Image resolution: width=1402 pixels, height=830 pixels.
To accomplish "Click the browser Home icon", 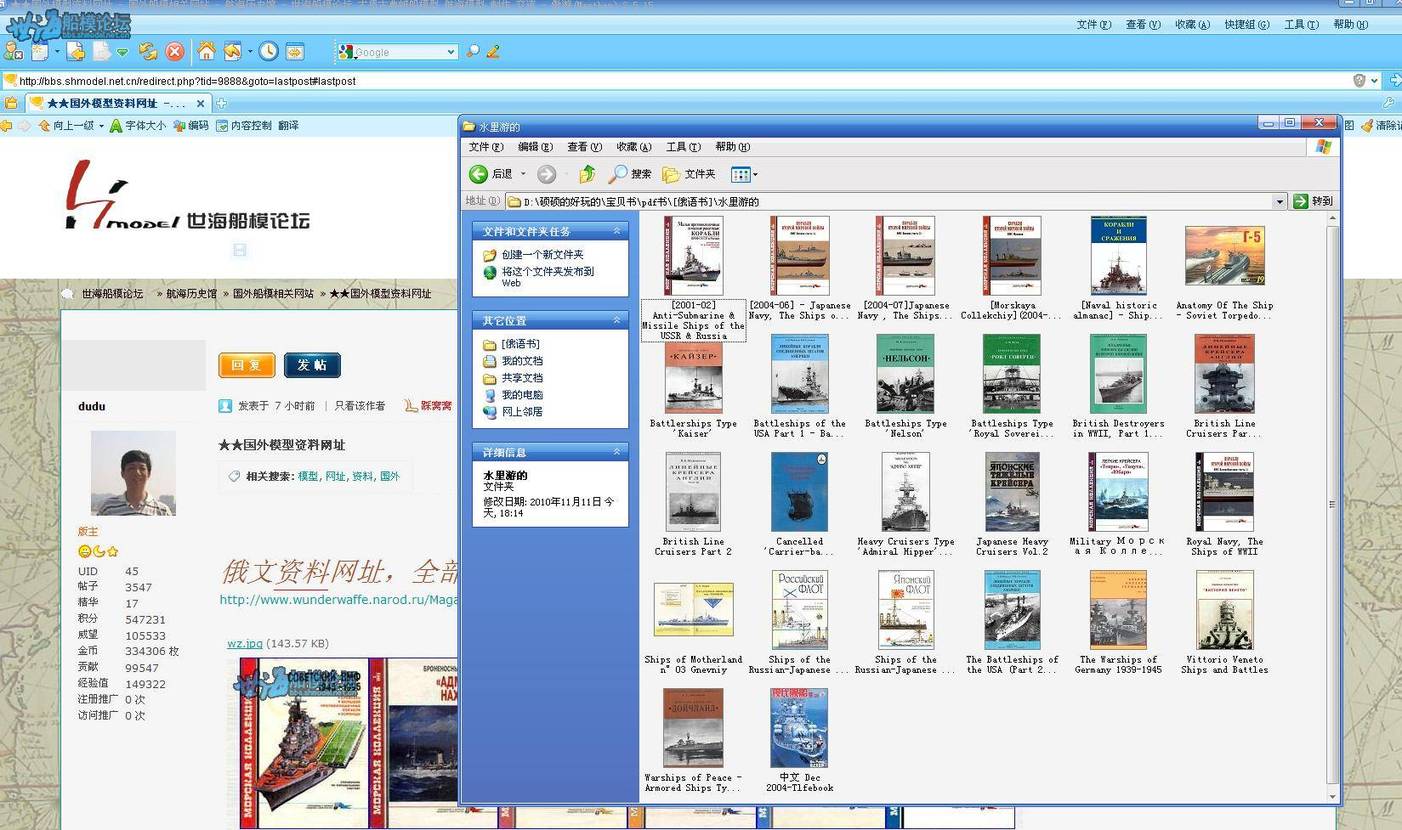I will coord(206,51).
